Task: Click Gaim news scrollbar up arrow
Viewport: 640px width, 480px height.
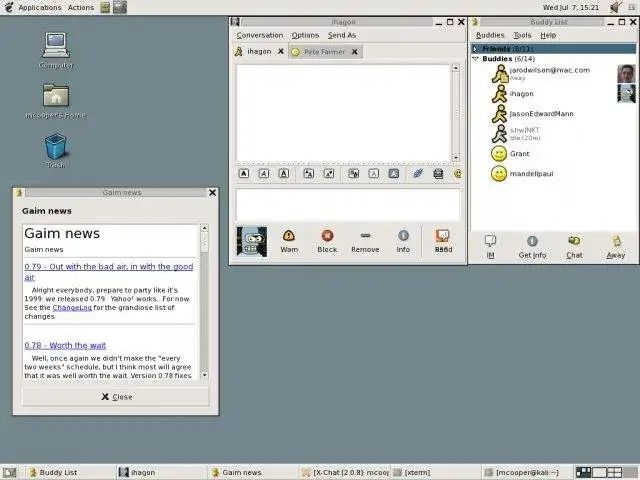Action: click(x=204, y=228)
